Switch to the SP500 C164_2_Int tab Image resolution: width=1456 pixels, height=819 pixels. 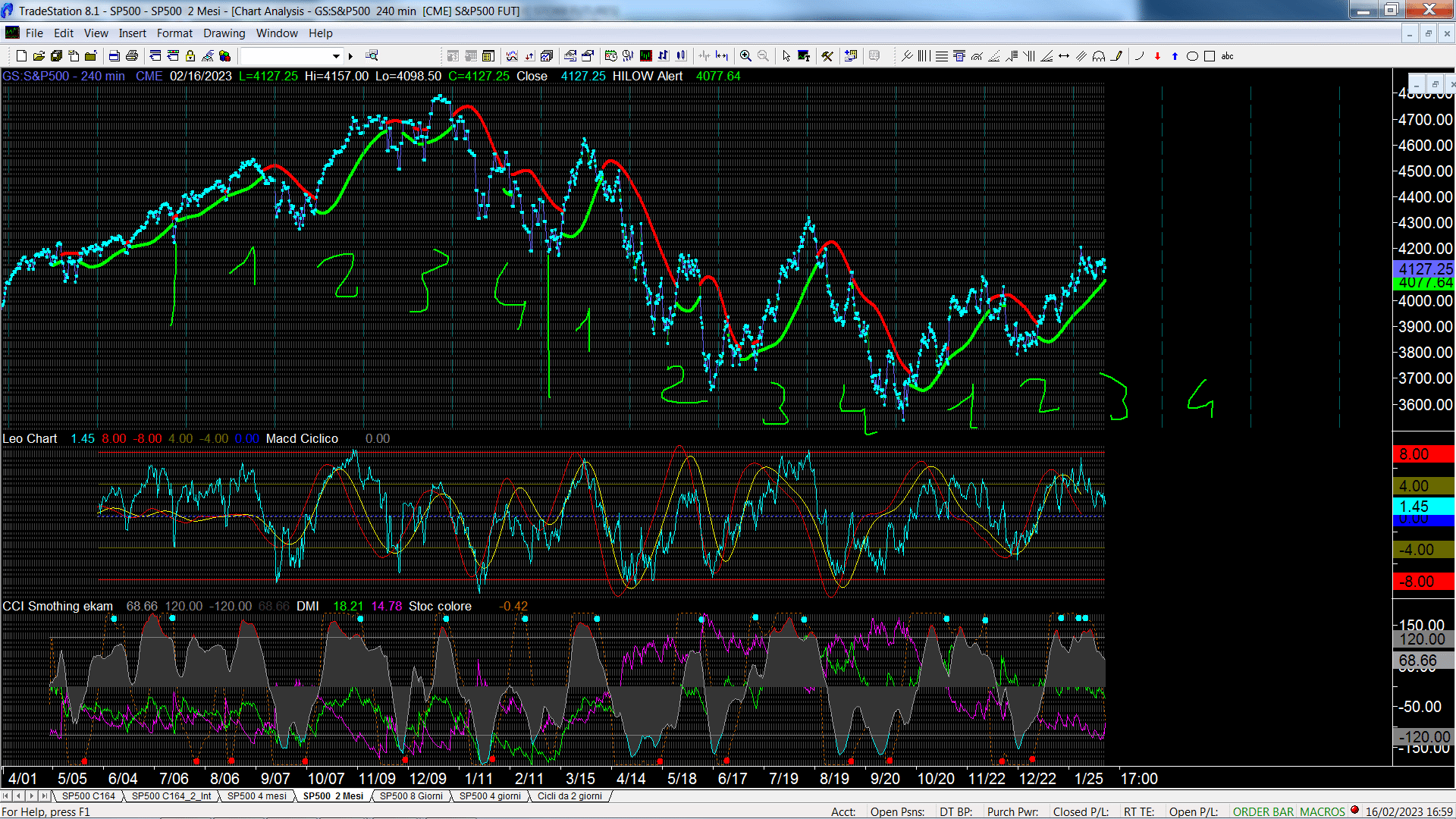tap(171, 796)
